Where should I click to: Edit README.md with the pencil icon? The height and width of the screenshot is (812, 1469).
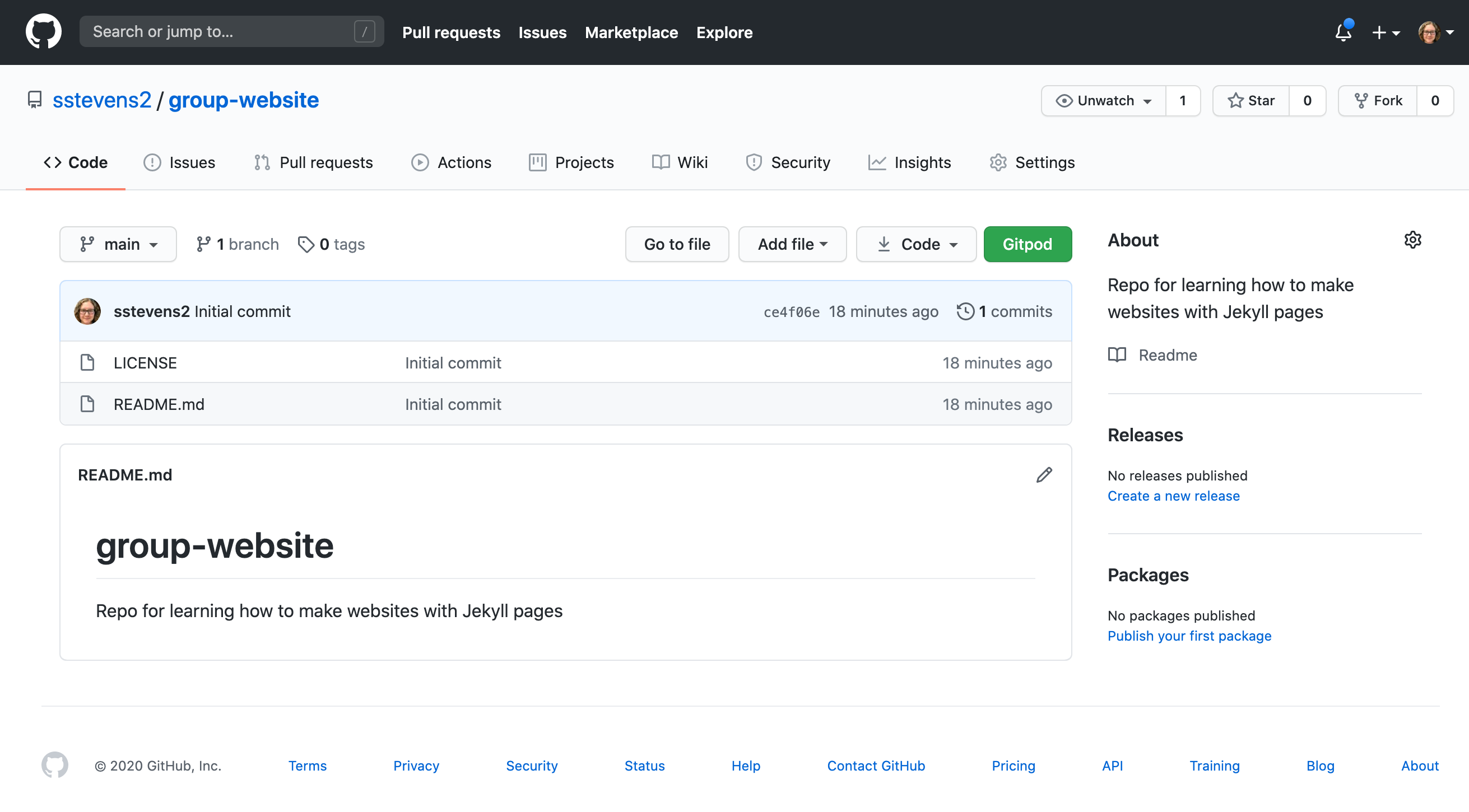1044,475
